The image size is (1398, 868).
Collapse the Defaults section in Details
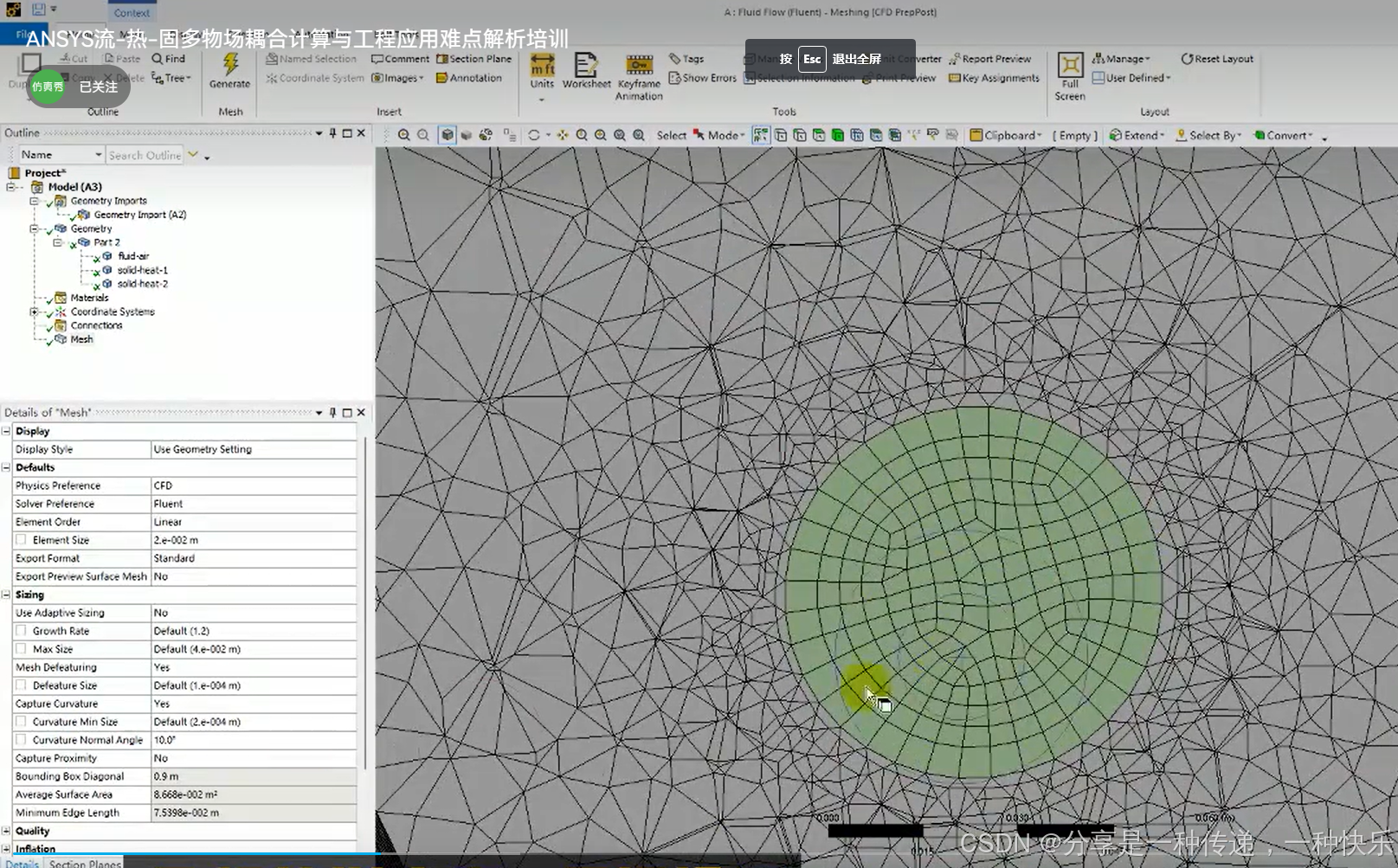6,467
